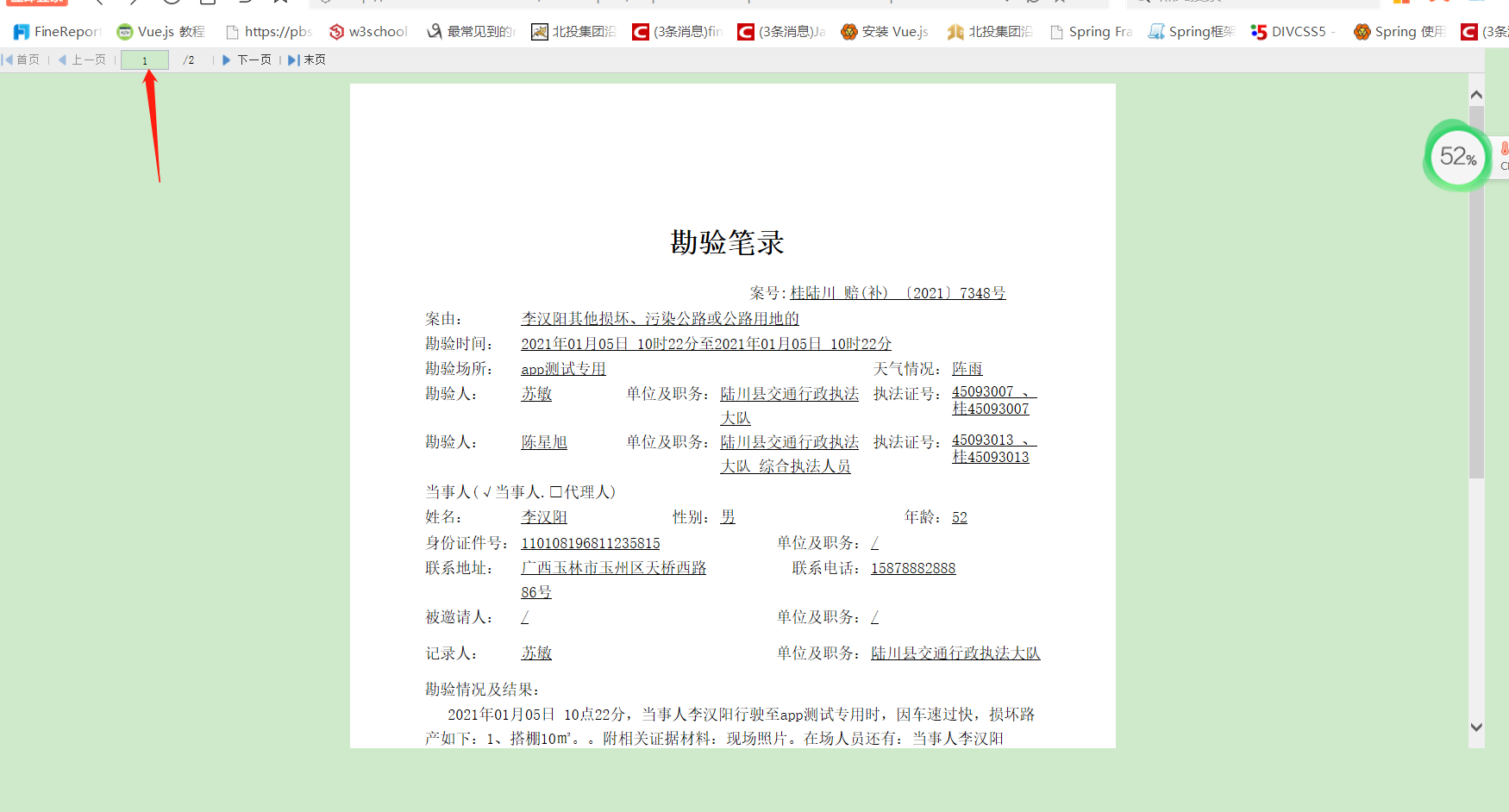The width and height of the screenshot is (1509, 812).
Task: Open the Vue.js 教程 bookmark
Action: (x=161, y=32)
